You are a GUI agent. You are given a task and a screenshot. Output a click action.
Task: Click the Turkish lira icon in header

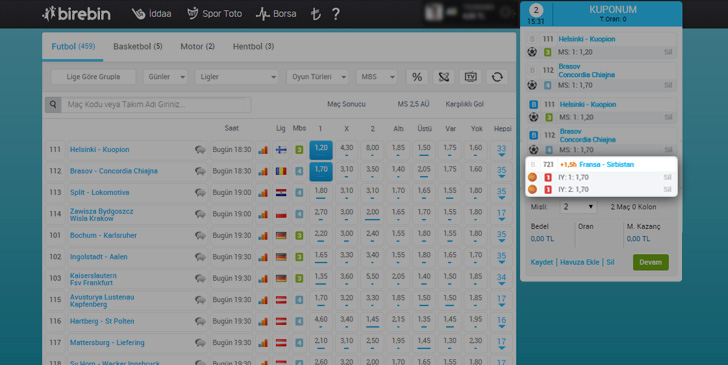316,14
